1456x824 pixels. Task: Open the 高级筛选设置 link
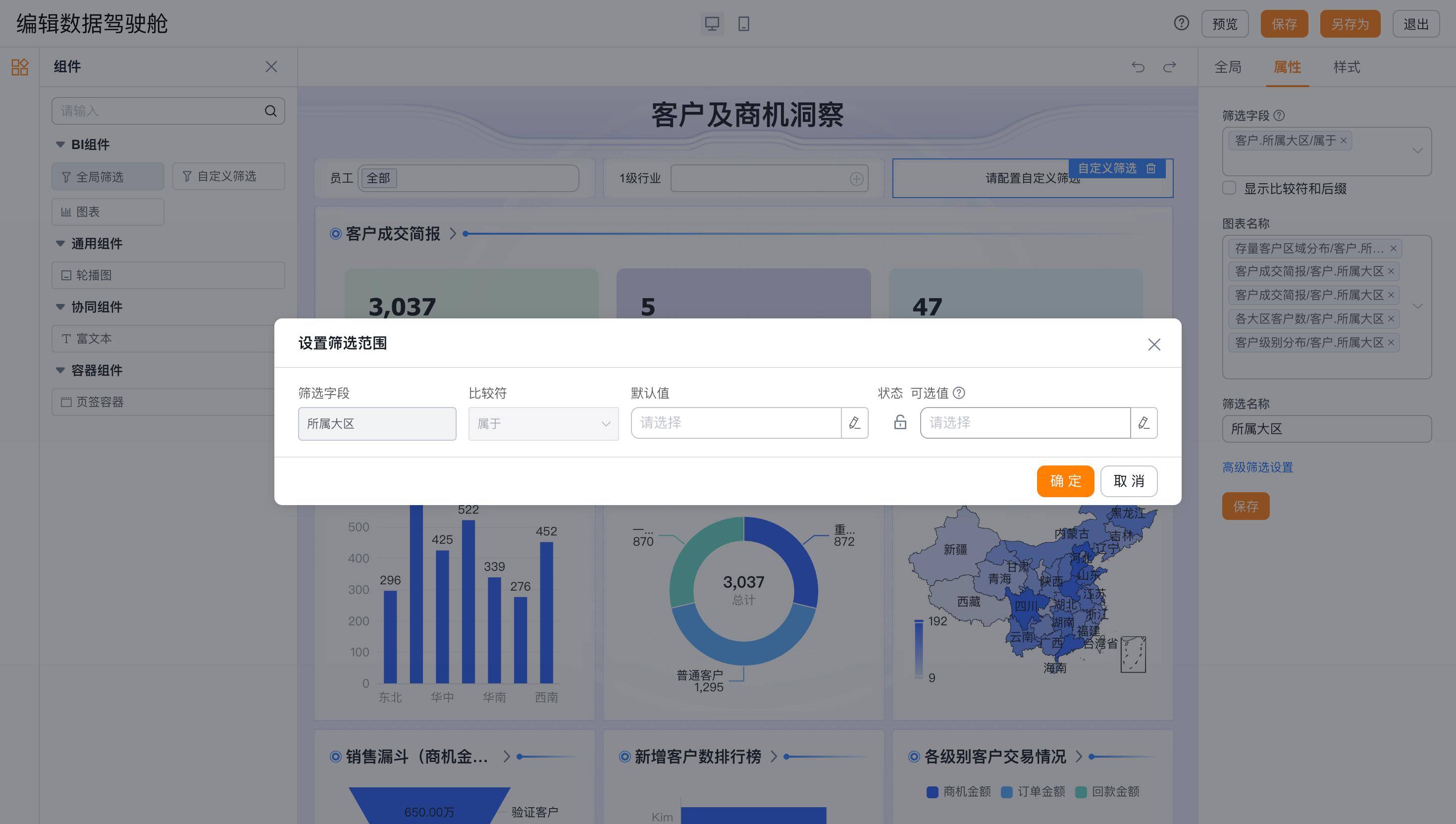point(1257,467)
